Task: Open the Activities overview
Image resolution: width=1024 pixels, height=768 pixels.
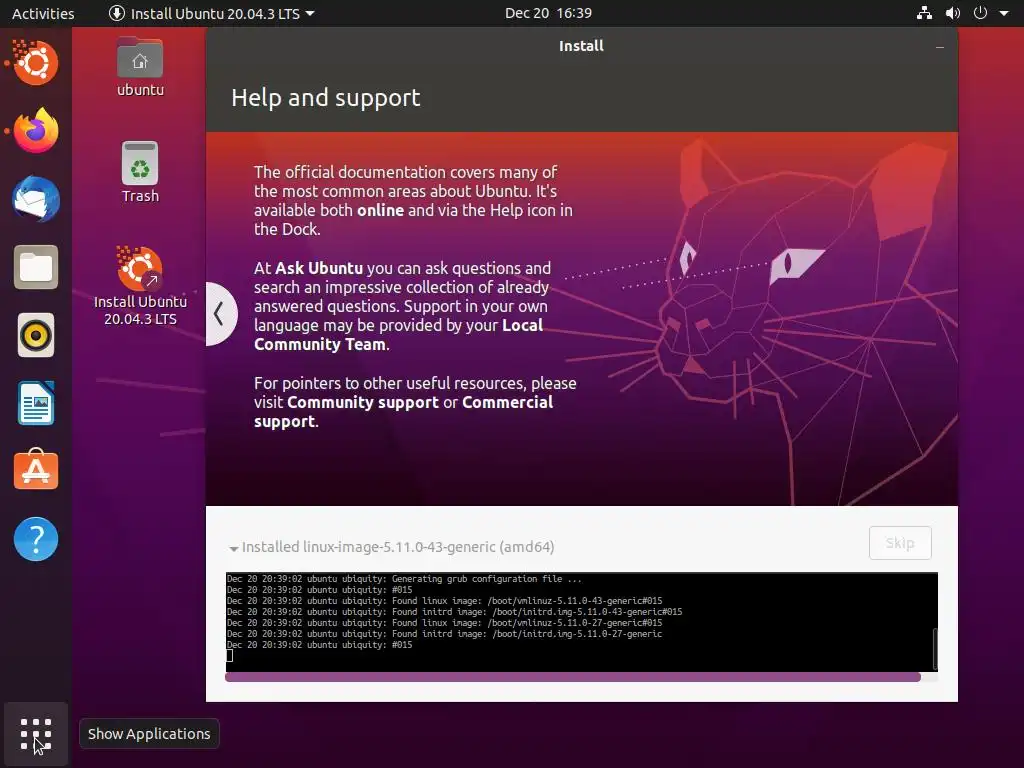Action: [x=43, y=13]
